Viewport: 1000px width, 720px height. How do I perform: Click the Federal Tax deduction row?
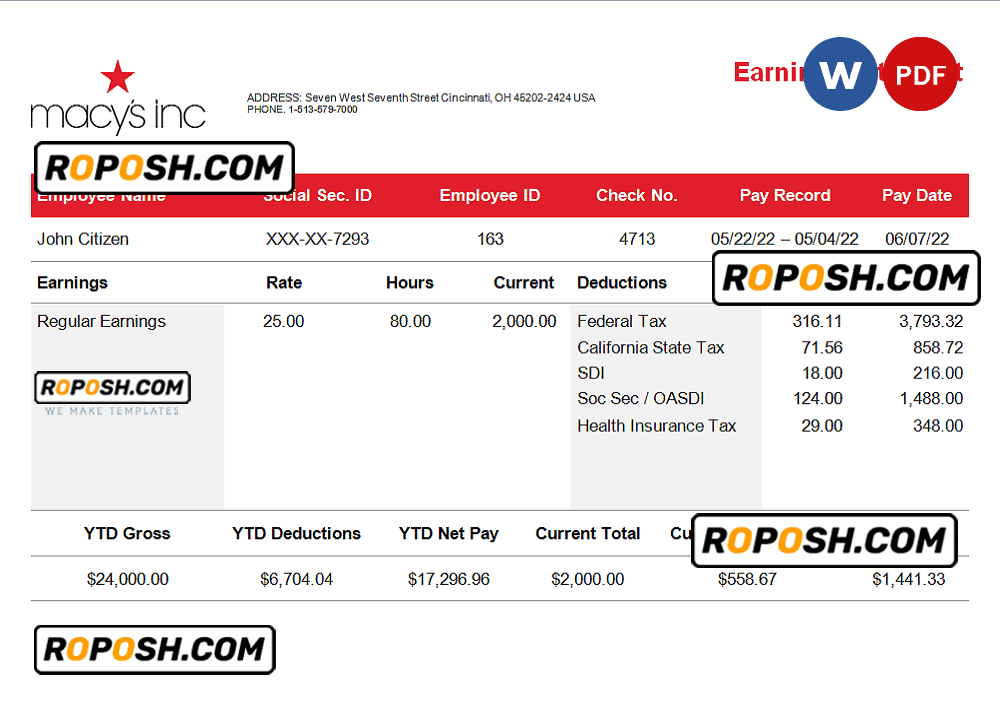[622, 321]
